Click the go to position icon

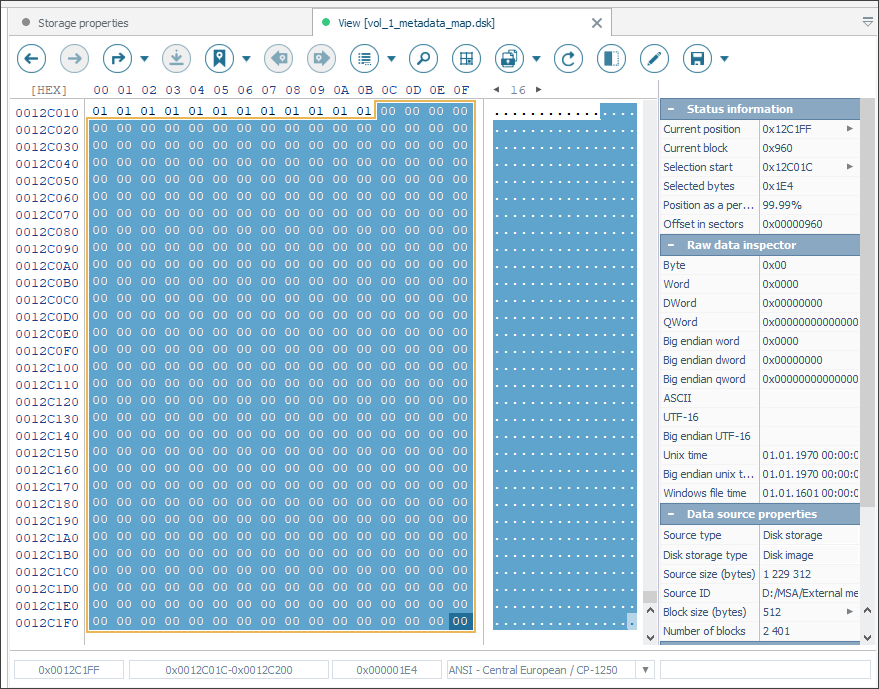click(x=117, y=58)
